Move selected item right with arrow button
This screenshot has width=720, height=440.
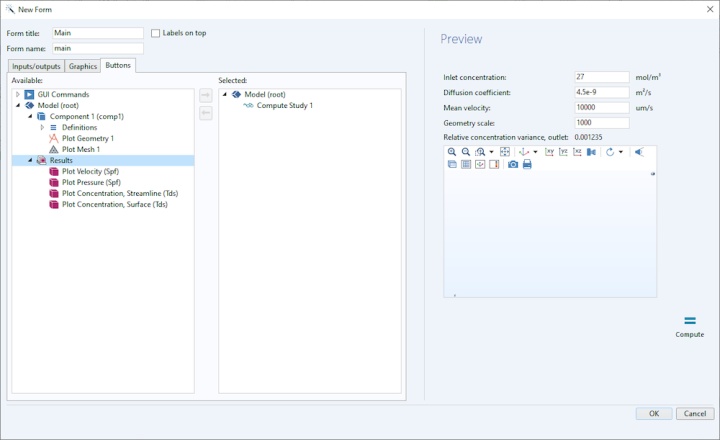point(206,96)
